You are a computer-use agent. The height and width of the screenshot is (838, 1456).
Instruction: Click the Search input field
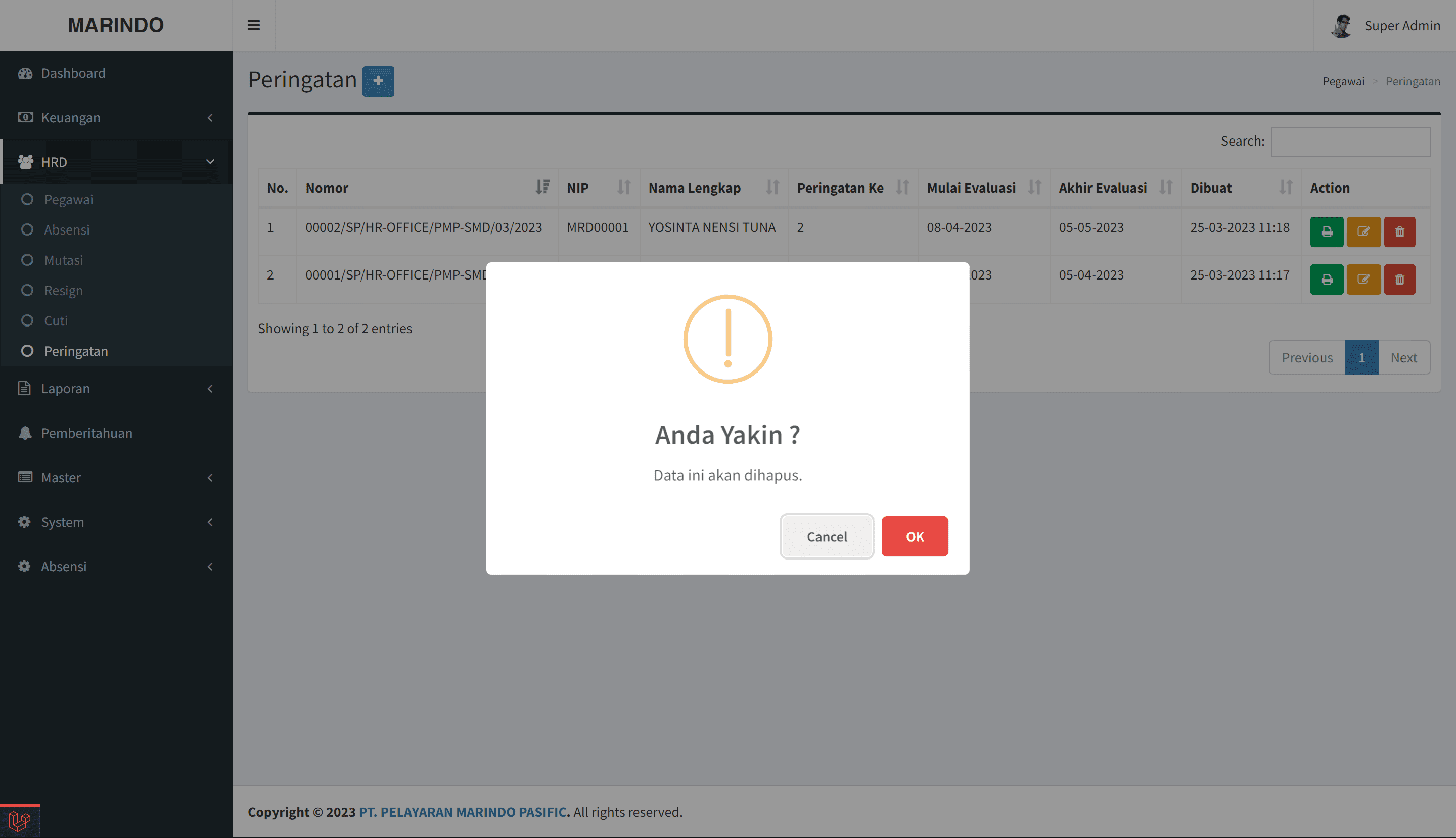[1349, 142]
